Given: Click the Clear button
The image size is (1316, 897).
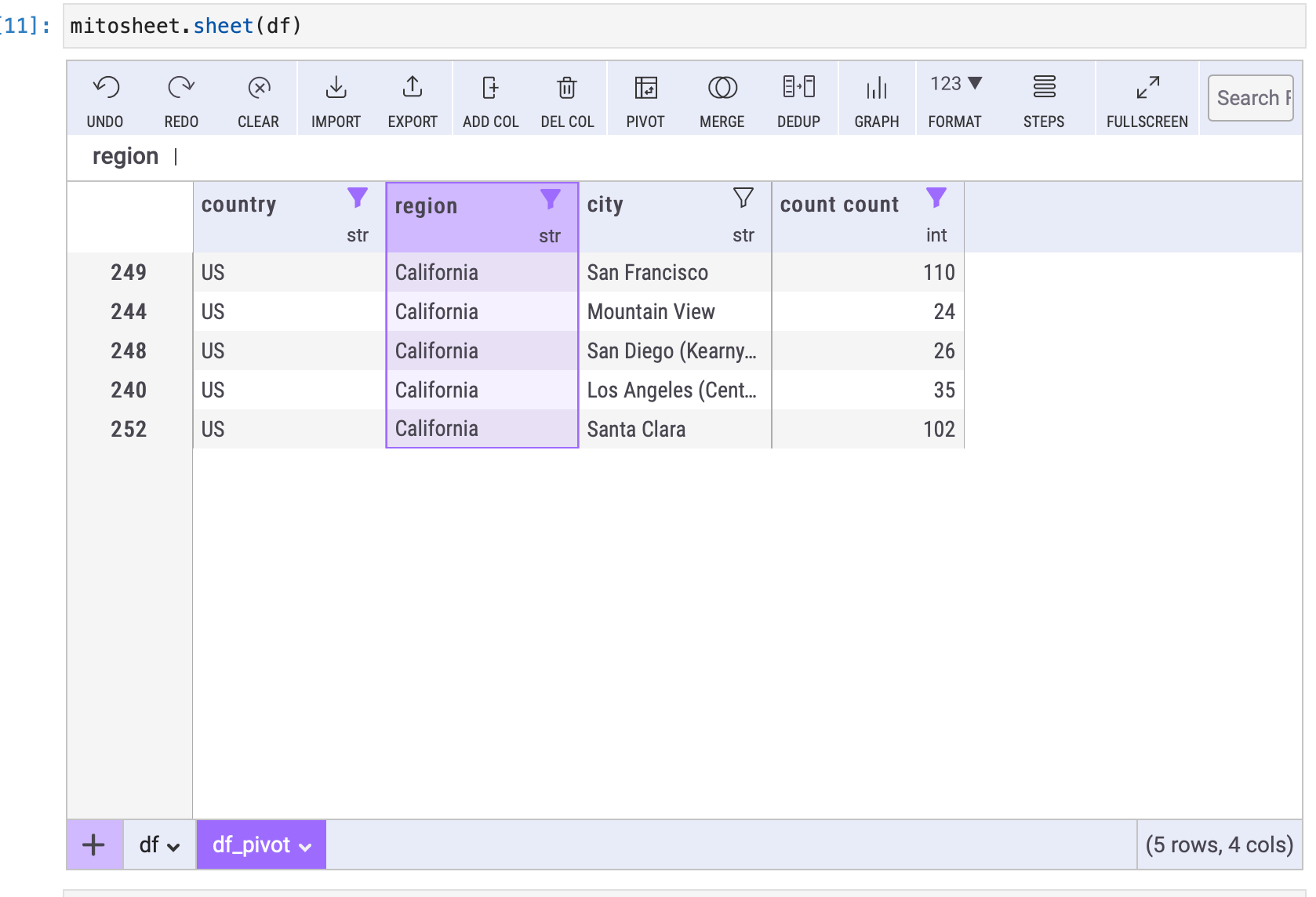Looking at the screenshot, I should tap(258, 99).
